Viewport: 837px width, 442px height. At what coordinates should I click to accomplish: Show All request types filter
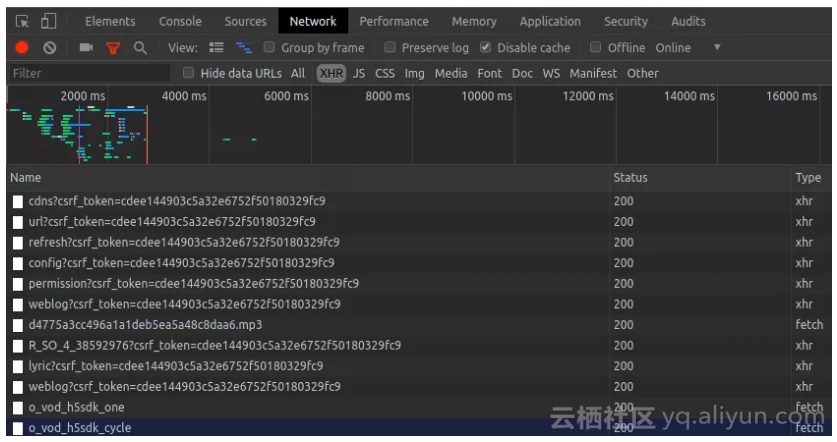(298, 73)
